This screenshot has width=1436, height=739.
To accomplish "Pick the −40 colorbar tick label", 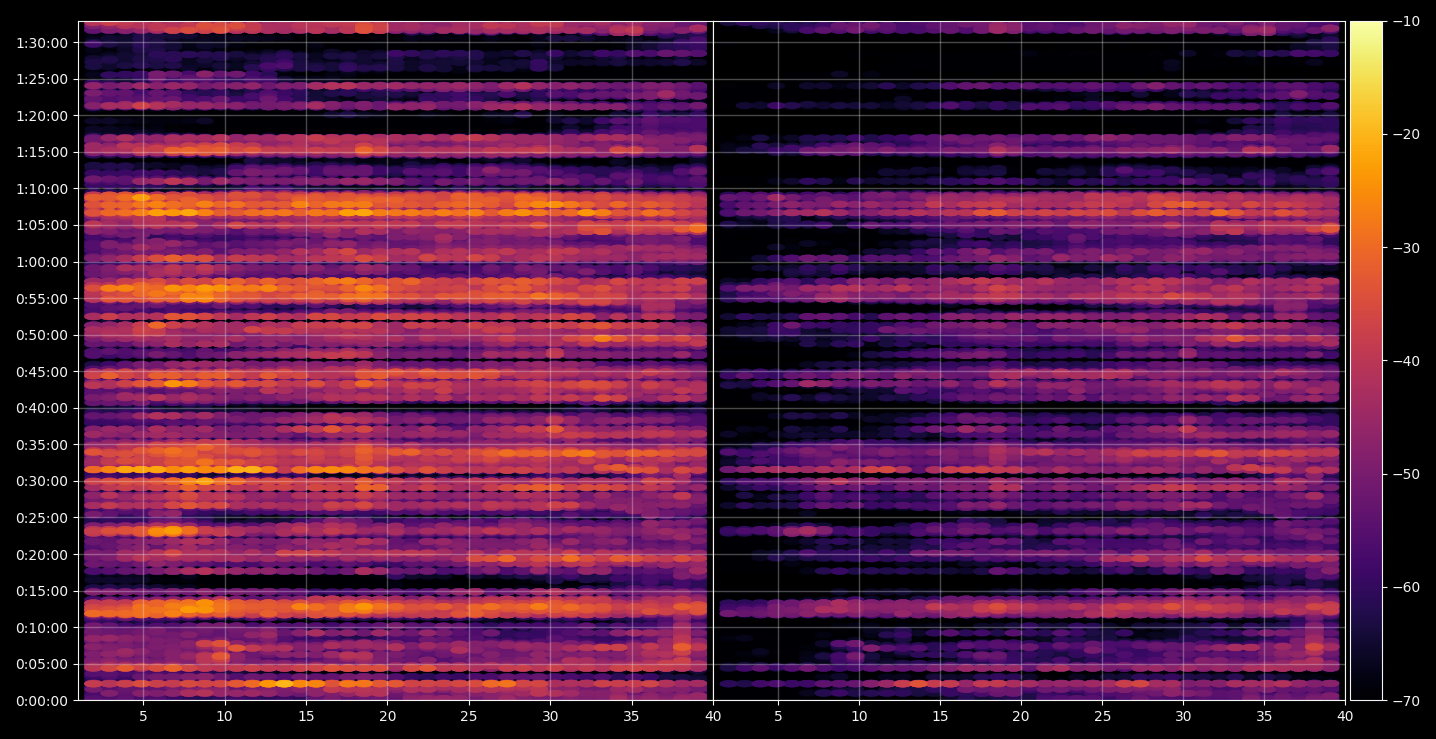I will coord(1405,361).
